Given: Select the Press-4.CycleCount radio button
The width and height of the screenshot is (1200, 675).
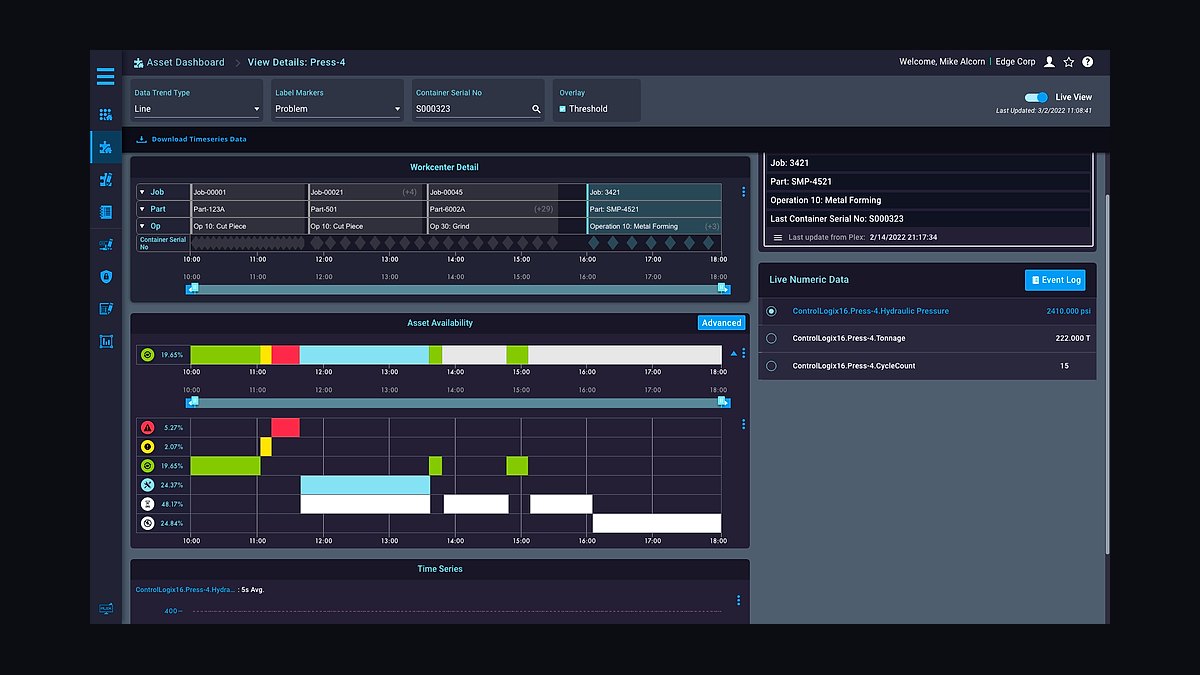Looking at the screenshot, I should click(x=771, y=366).
